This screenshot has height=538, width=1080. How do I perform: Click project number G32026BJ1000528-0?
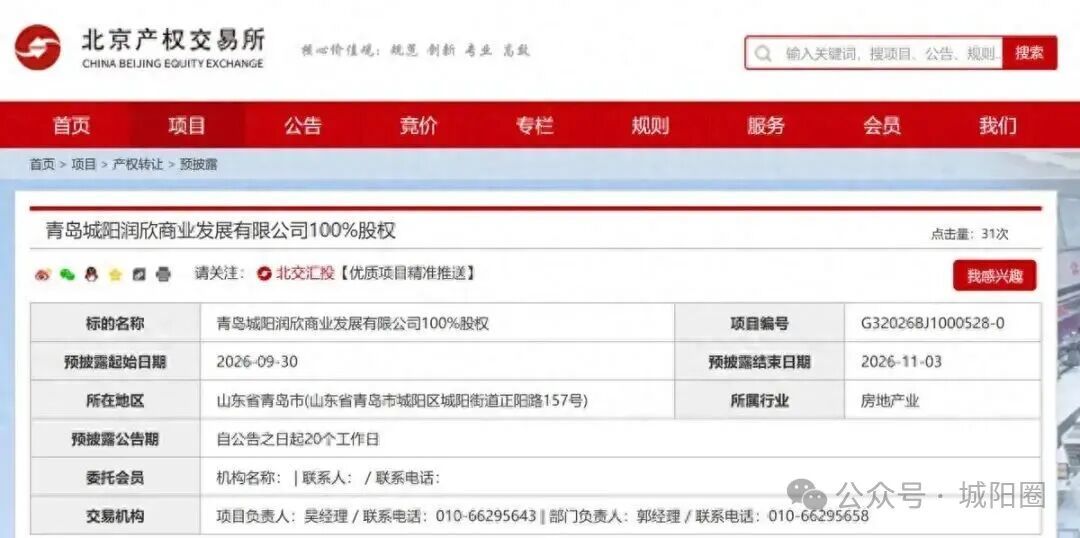pos(933,322)
